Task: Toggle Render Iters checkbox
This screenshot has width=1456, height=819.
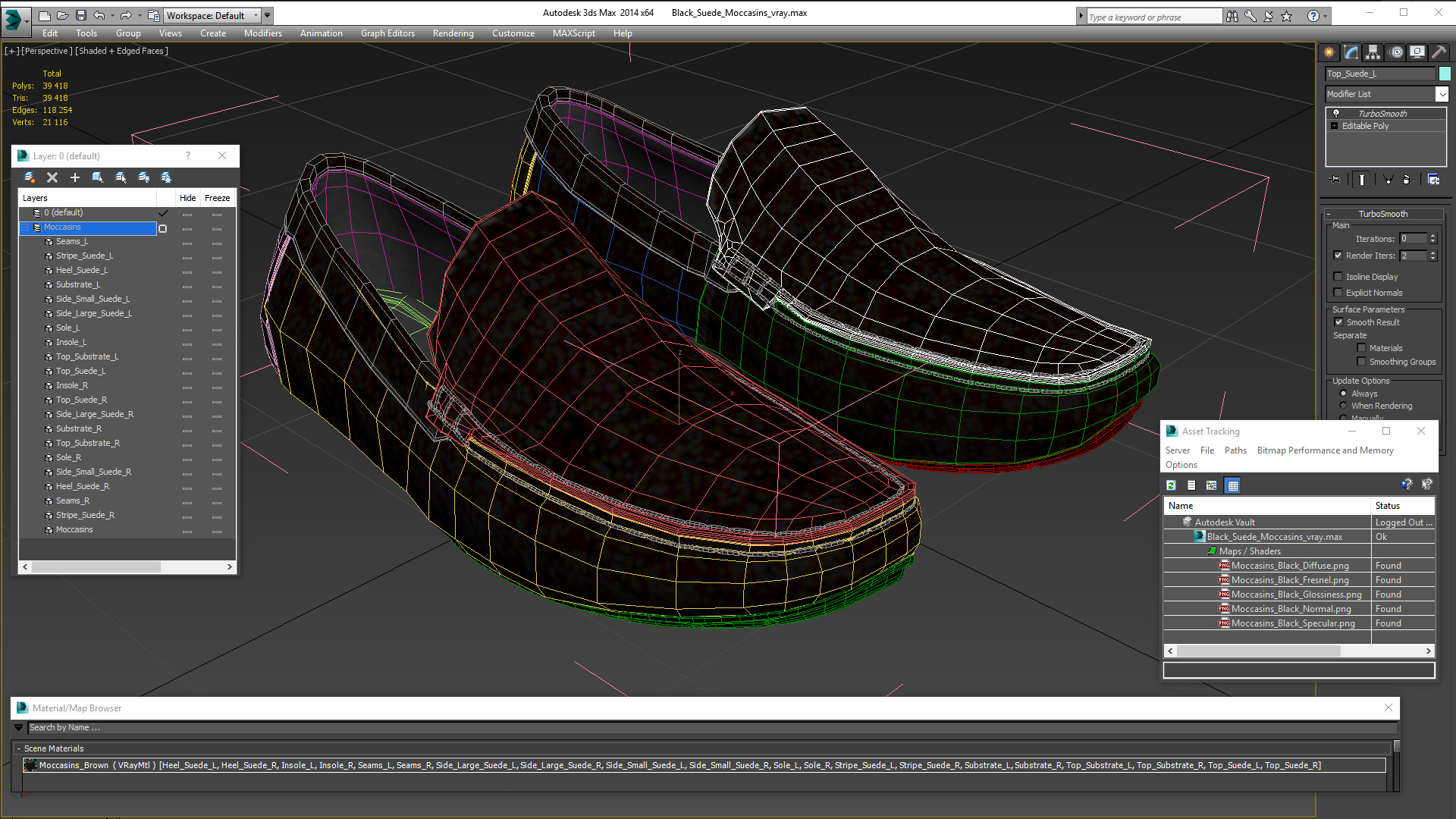Action: coord(1338,256)
